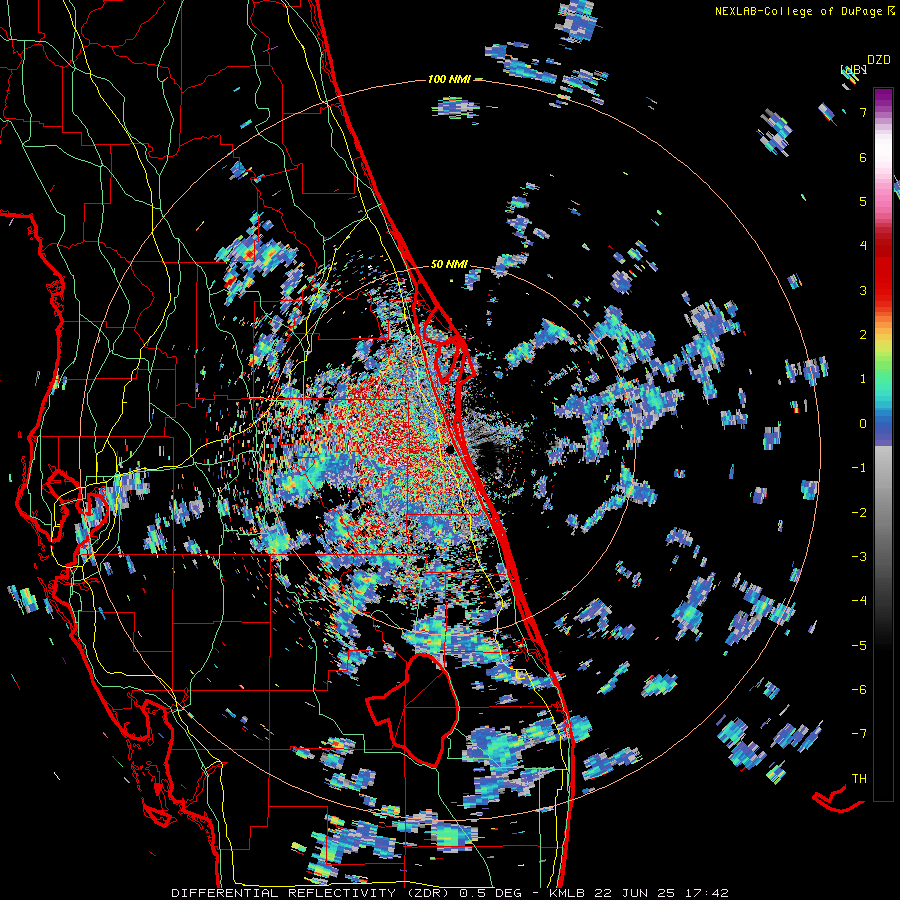Click the TH label below the color scale
The height and width of the screenshot is (900, 900).
pyautogui.click(x=859, y=778)
